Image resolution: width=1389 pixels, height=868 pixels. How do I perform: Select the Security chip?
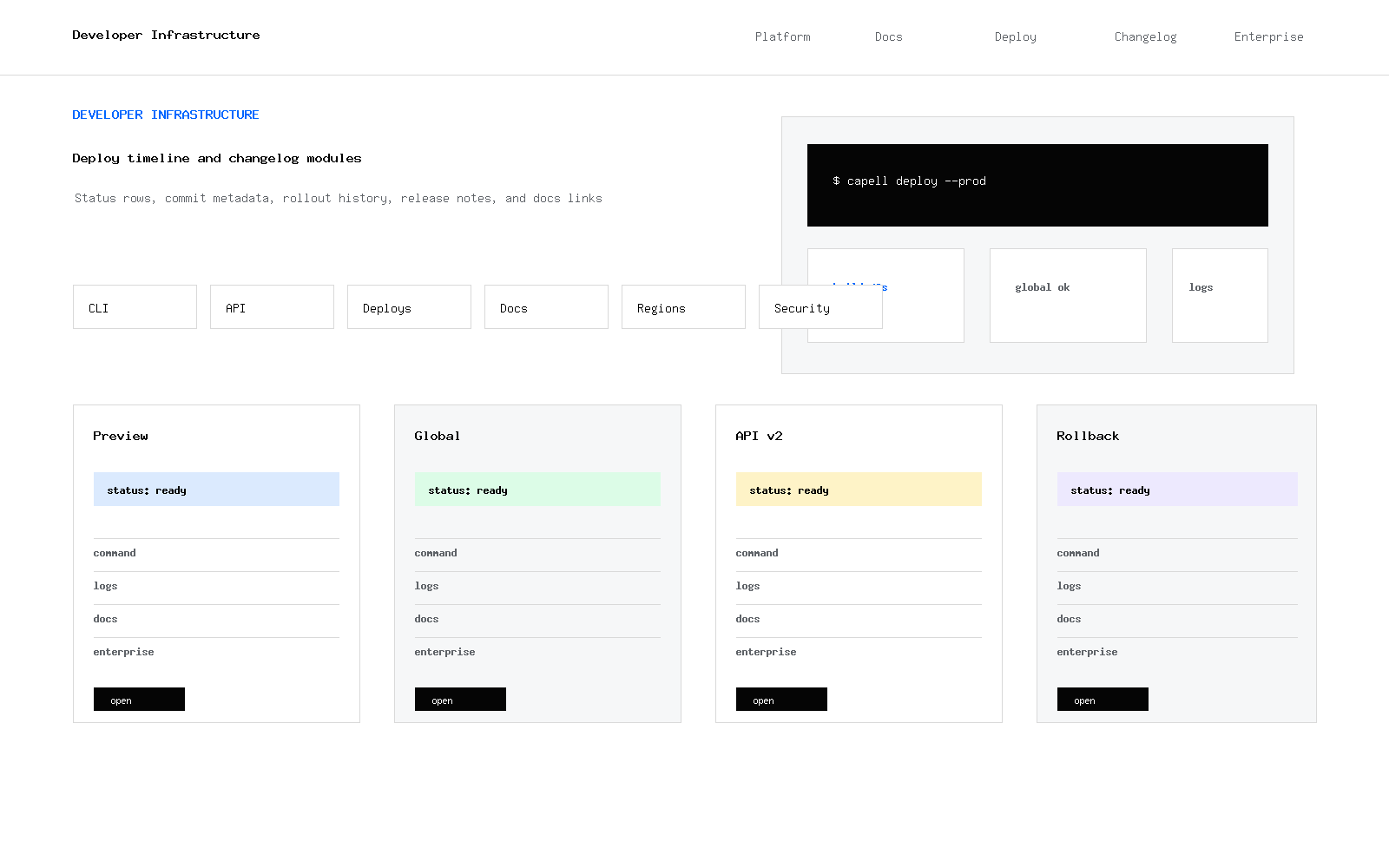point(820,307)
